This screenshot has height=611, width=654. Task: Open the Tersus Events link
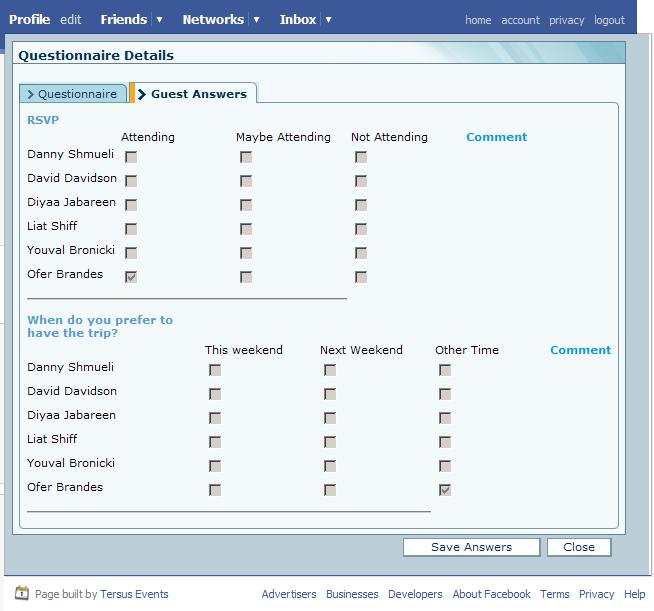coord(135,594)
